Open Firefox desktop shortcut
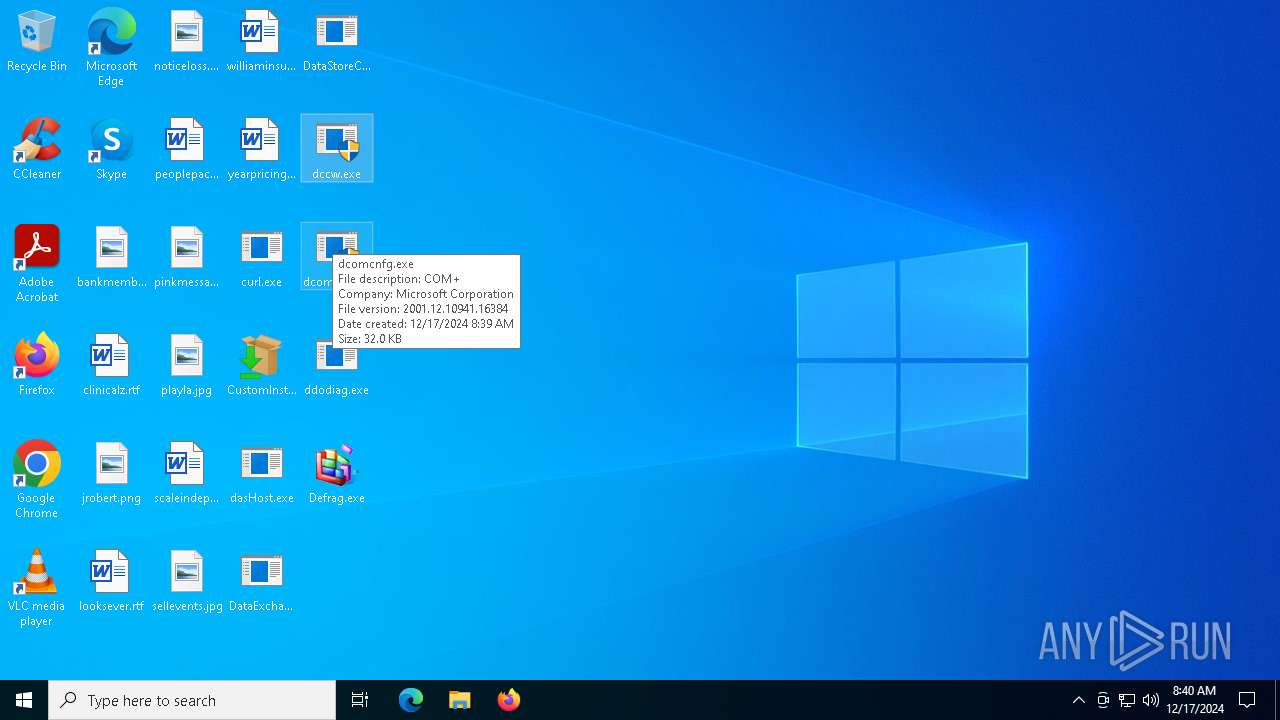This screenshot has width=1280, height=720. coord(37,366)
